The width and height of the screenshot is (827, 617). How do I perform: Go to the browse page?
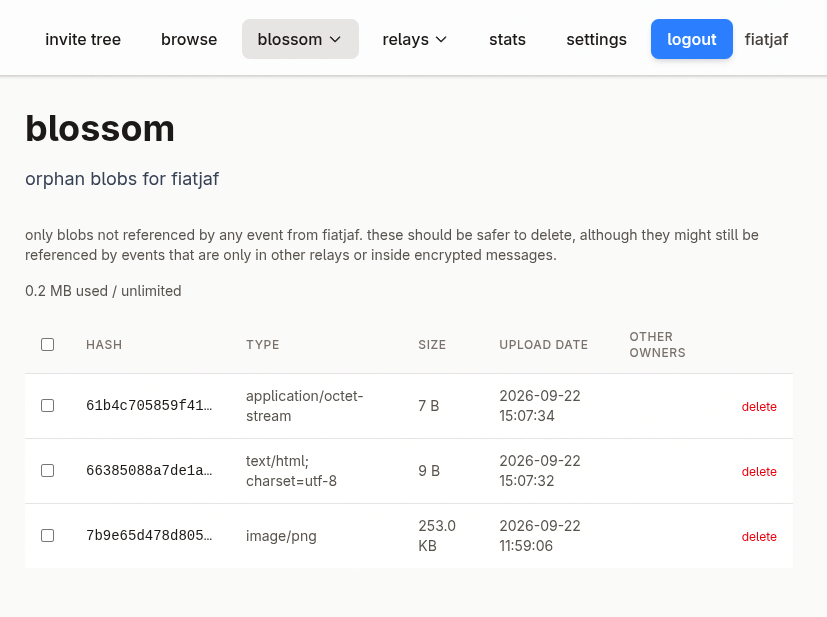(x=189, y=40)
